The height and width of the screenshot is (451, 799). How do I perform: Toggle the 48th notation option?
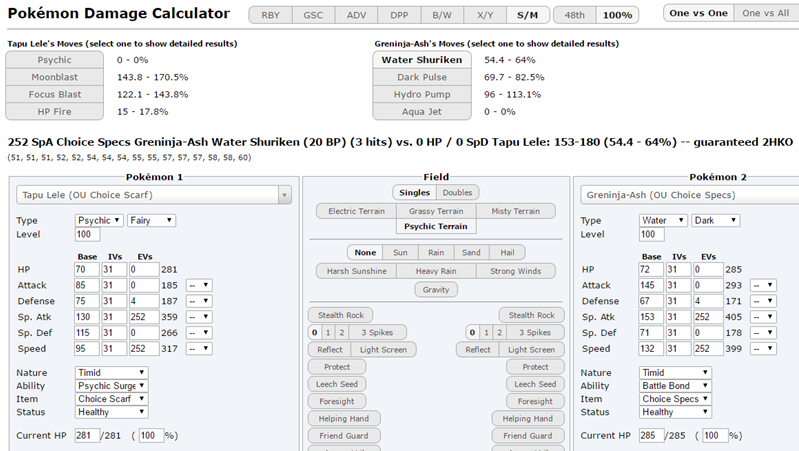[575, 15]
